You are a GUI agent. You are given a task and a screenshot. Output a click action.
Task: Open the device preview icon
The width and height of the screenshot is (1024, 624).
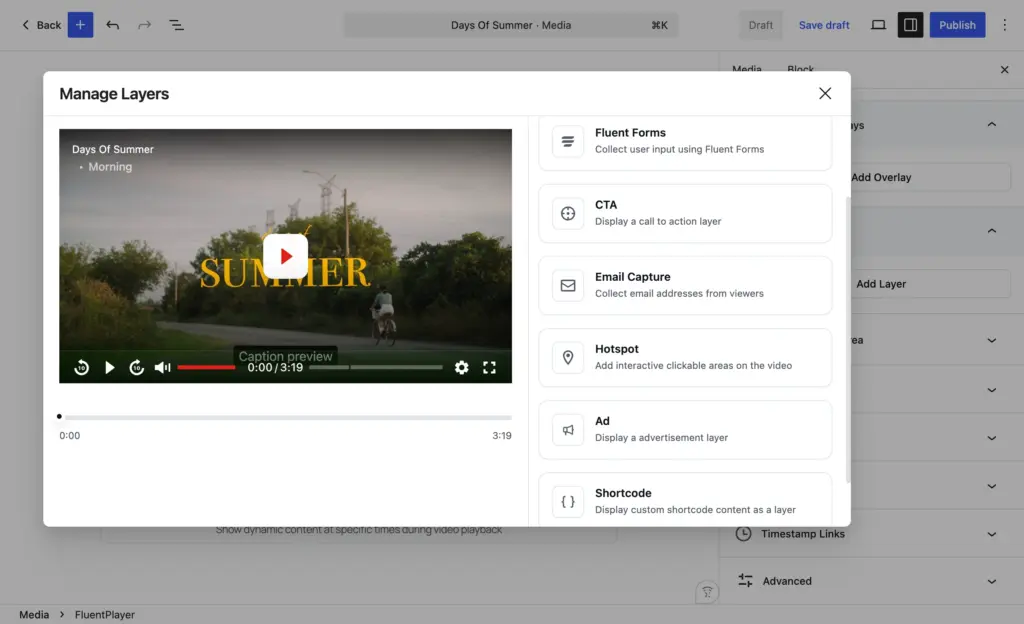click(878, 25)
